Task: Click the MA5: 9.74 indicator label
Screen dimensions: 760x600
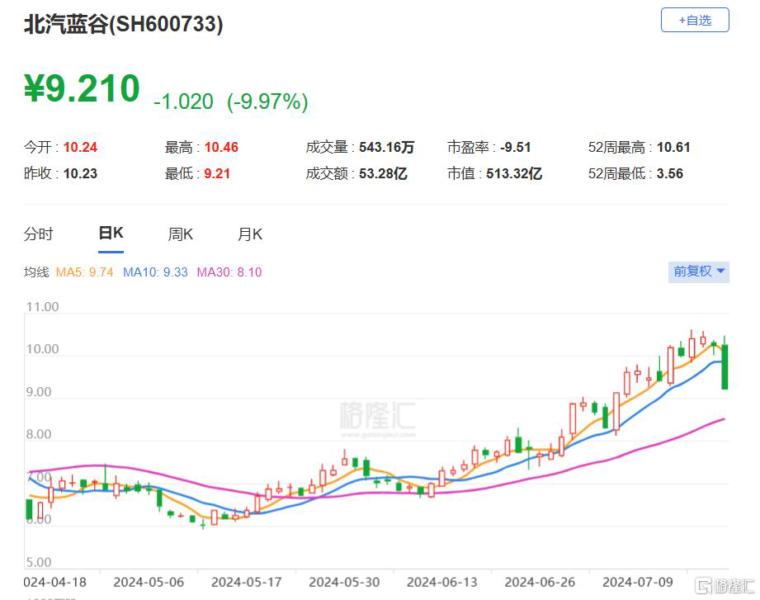Action: 84,272
